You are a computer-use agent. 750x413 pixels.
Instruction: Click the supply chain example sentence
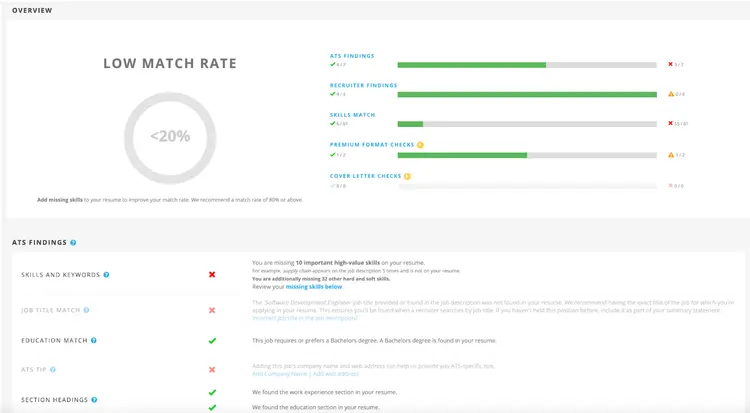tap(356, 271)
